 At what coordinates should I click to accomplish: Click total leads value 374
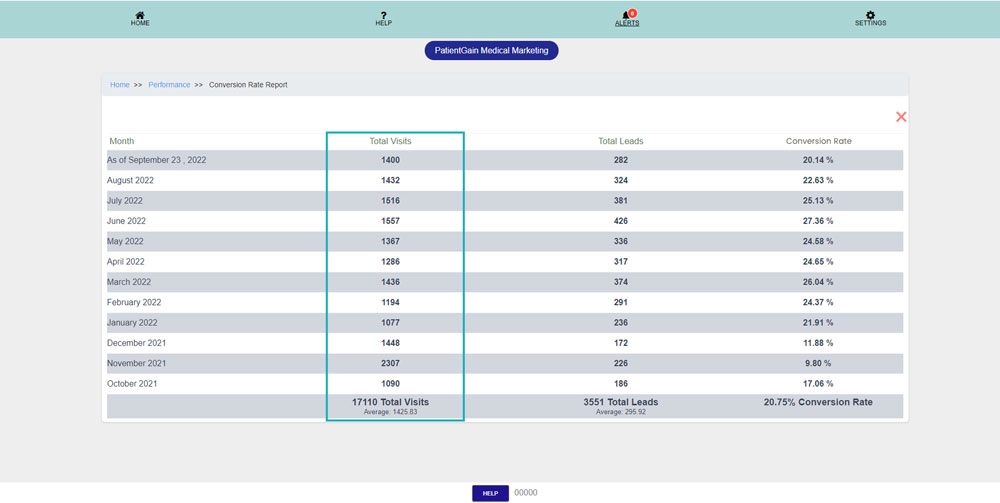point(621,282)
